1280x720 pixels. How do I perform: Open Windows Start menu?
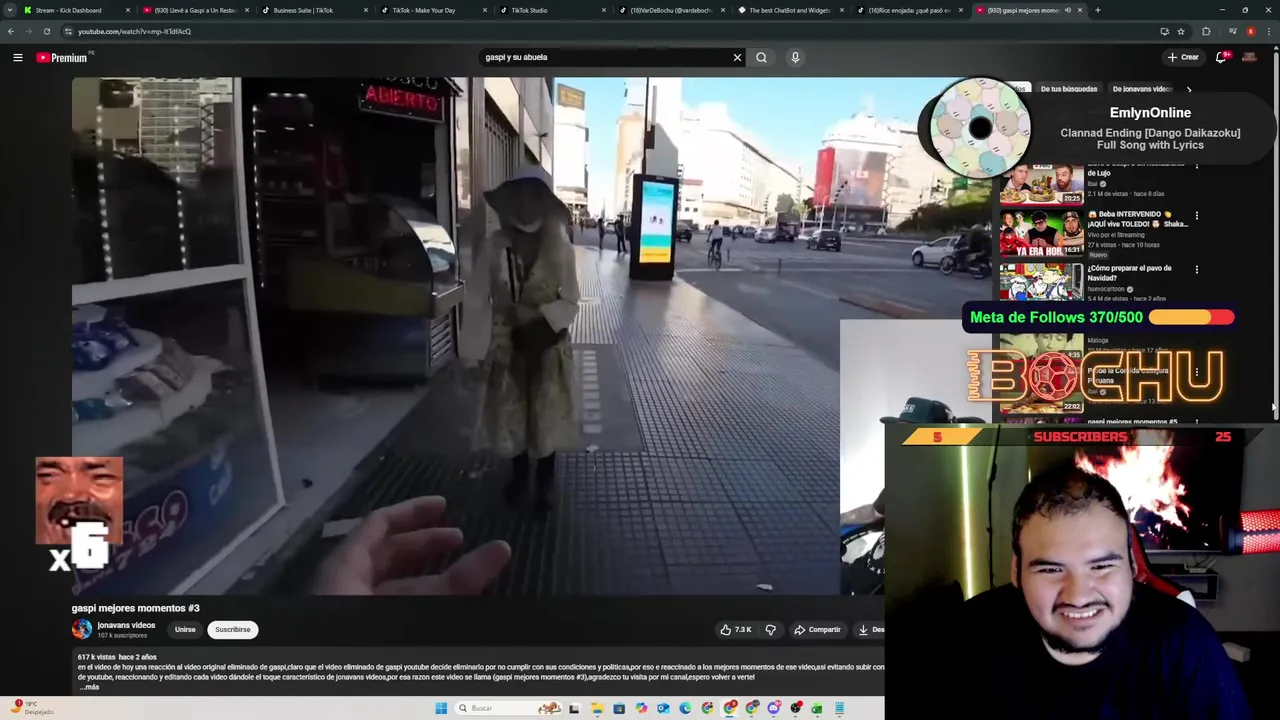pos(441,708)
